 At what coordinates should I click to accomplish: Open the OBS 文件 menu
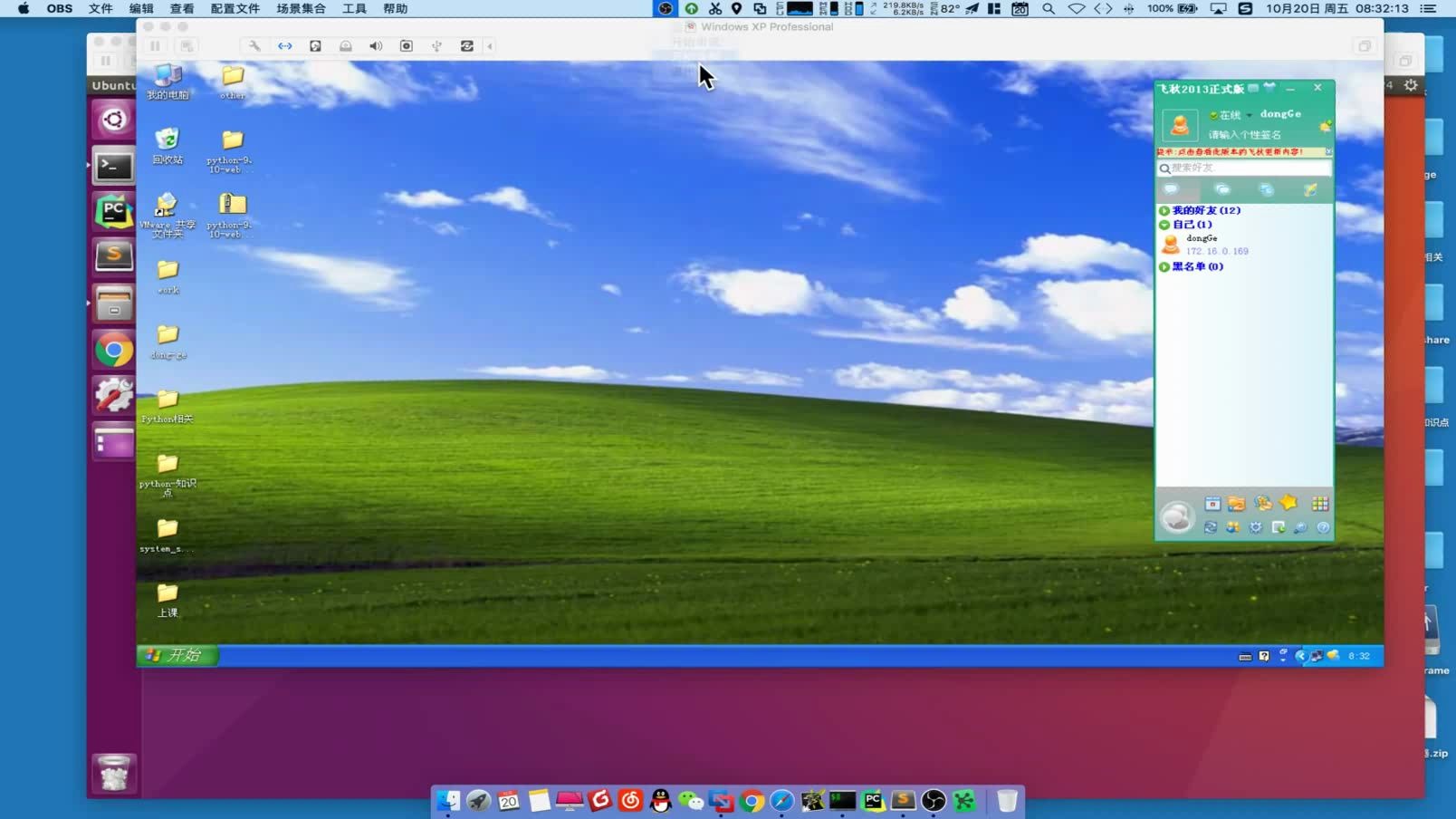click(x=101, y=8)
